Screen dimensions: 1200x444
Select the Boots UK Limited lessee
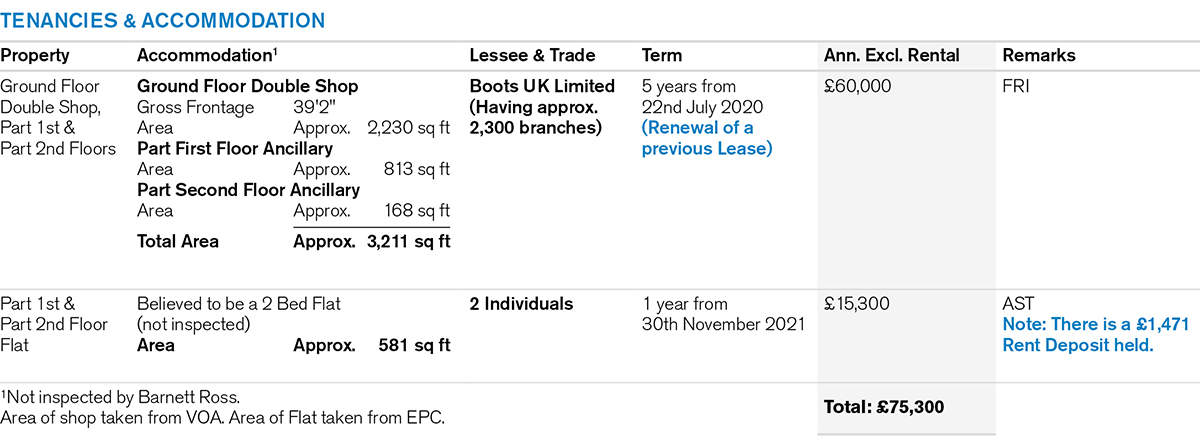[x=542, y=87]
